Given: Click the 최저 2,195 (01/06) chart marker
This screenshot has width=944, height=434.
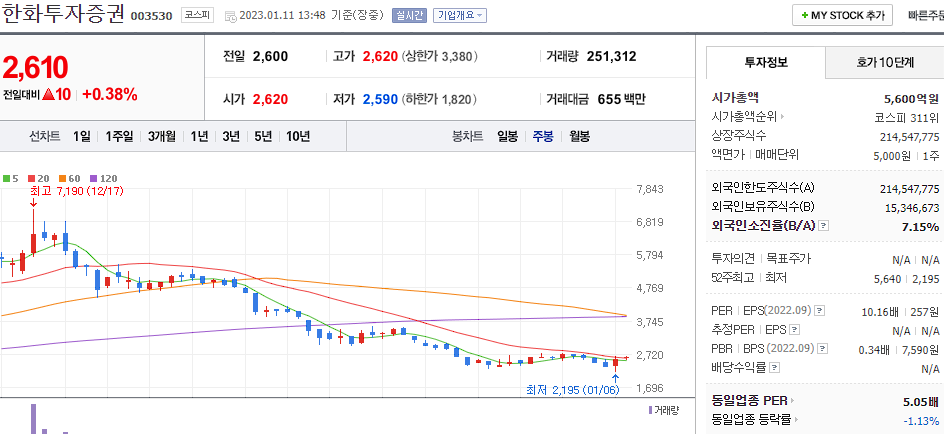Looking at the screenshot, I should click(x=573, y=390).
